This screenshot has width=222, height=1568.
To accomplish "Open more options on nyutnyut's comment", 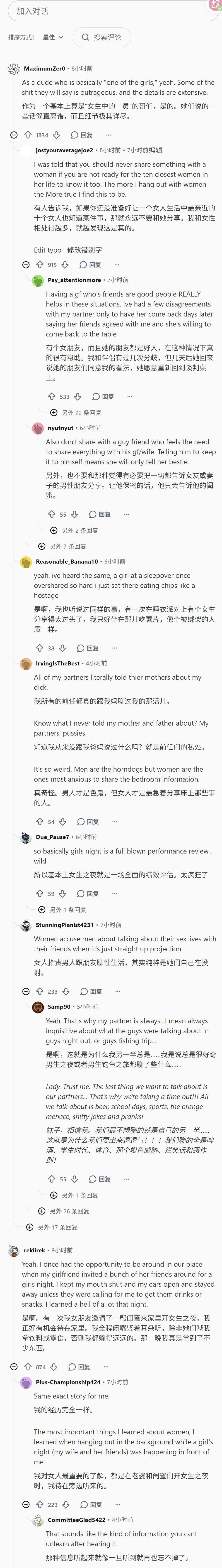I will [126, 514].
